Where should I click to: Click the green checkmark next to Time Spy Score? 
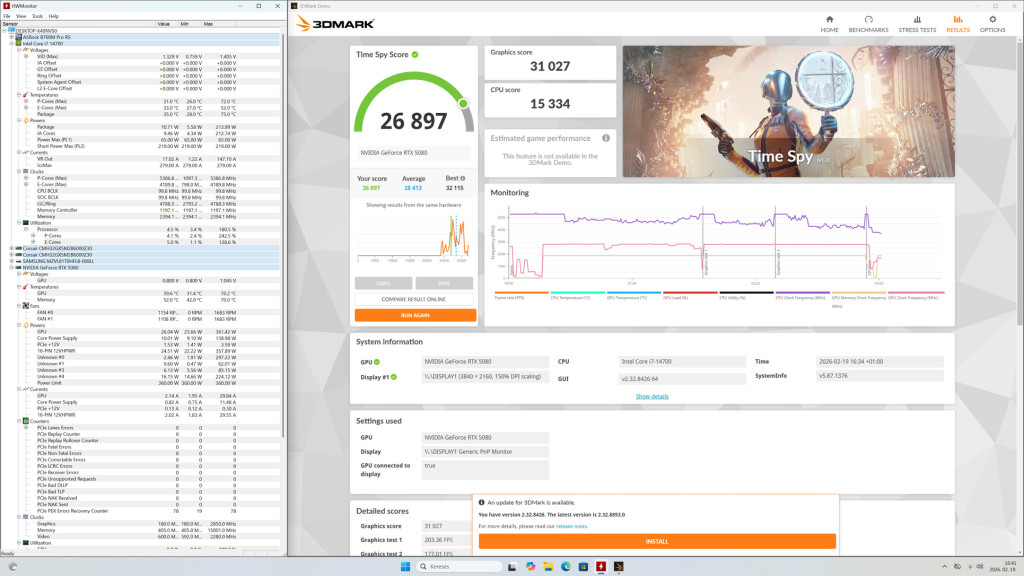point(415,55)
